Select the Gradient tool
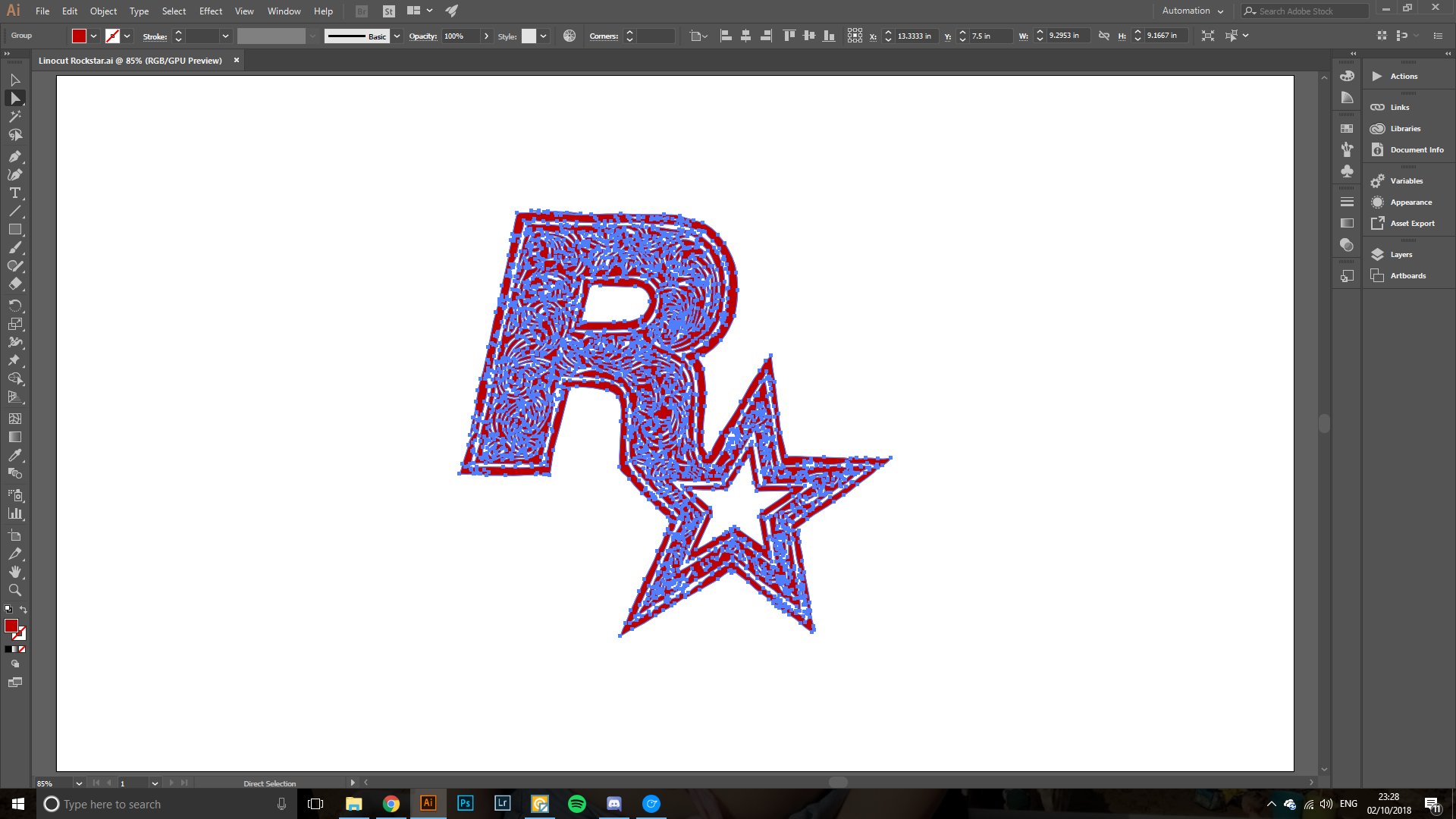The image size is (1456, 819). coord(14,437)
